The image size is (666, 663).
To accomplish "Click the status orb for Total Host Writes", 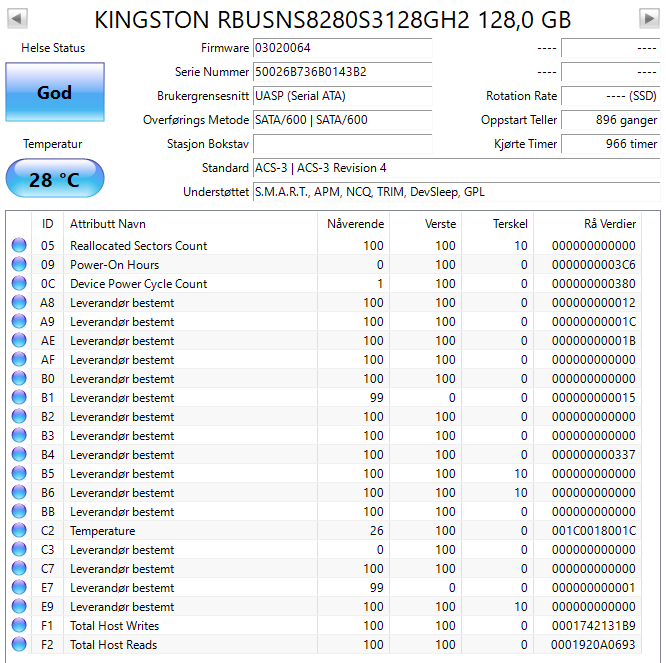I will (x=19, y=626).
